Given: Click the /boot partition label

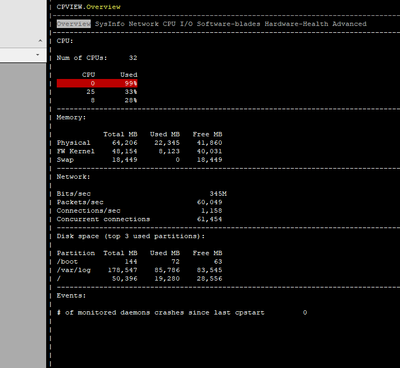Looking at the screenshot, I should pyautogui.click(x=67, y=262).
